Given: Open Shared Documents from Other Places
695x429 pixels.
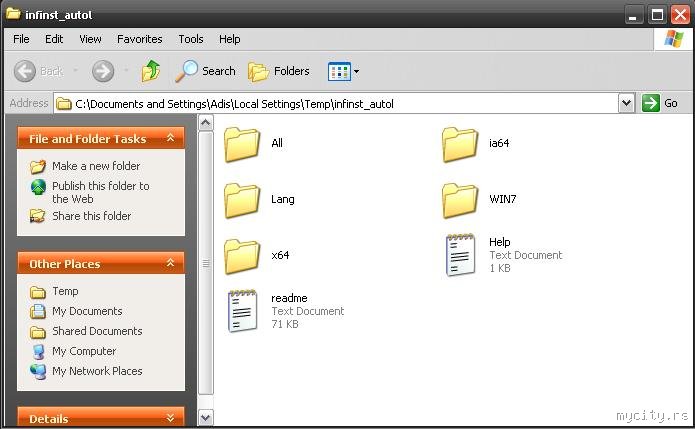Looking at the screenshot, I should (x=97, y=331).
